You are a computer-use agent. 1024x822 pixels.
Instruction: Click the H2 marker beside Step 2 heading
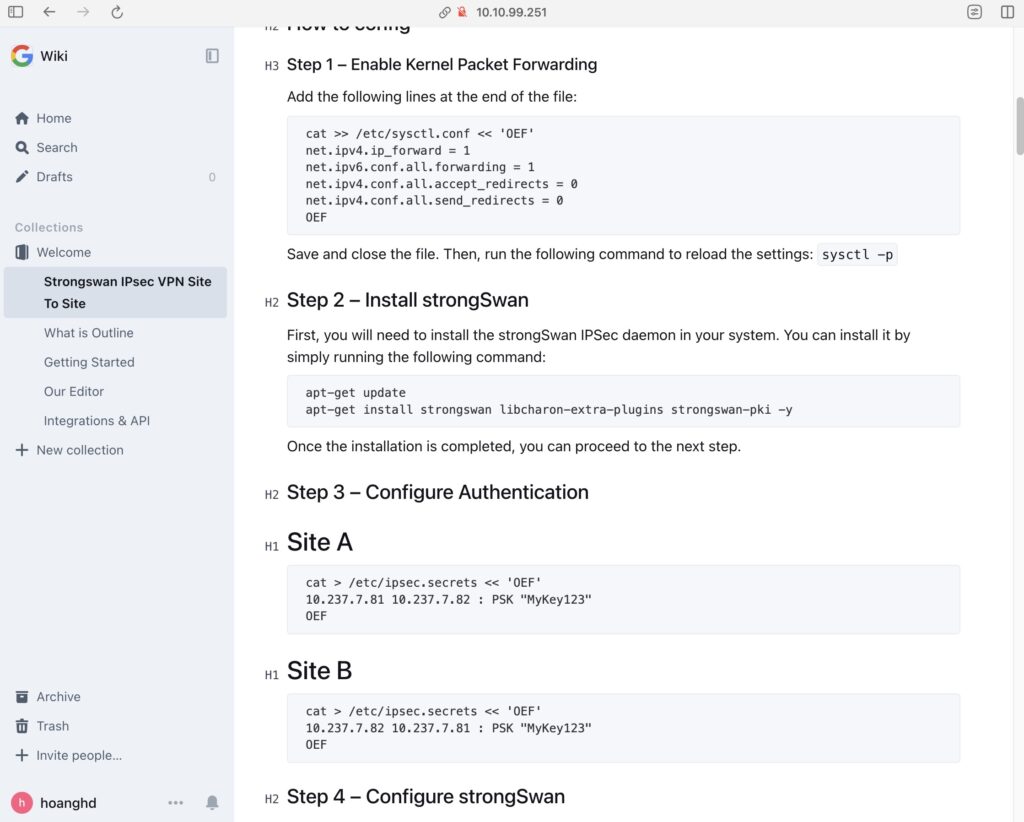[272, 302]
